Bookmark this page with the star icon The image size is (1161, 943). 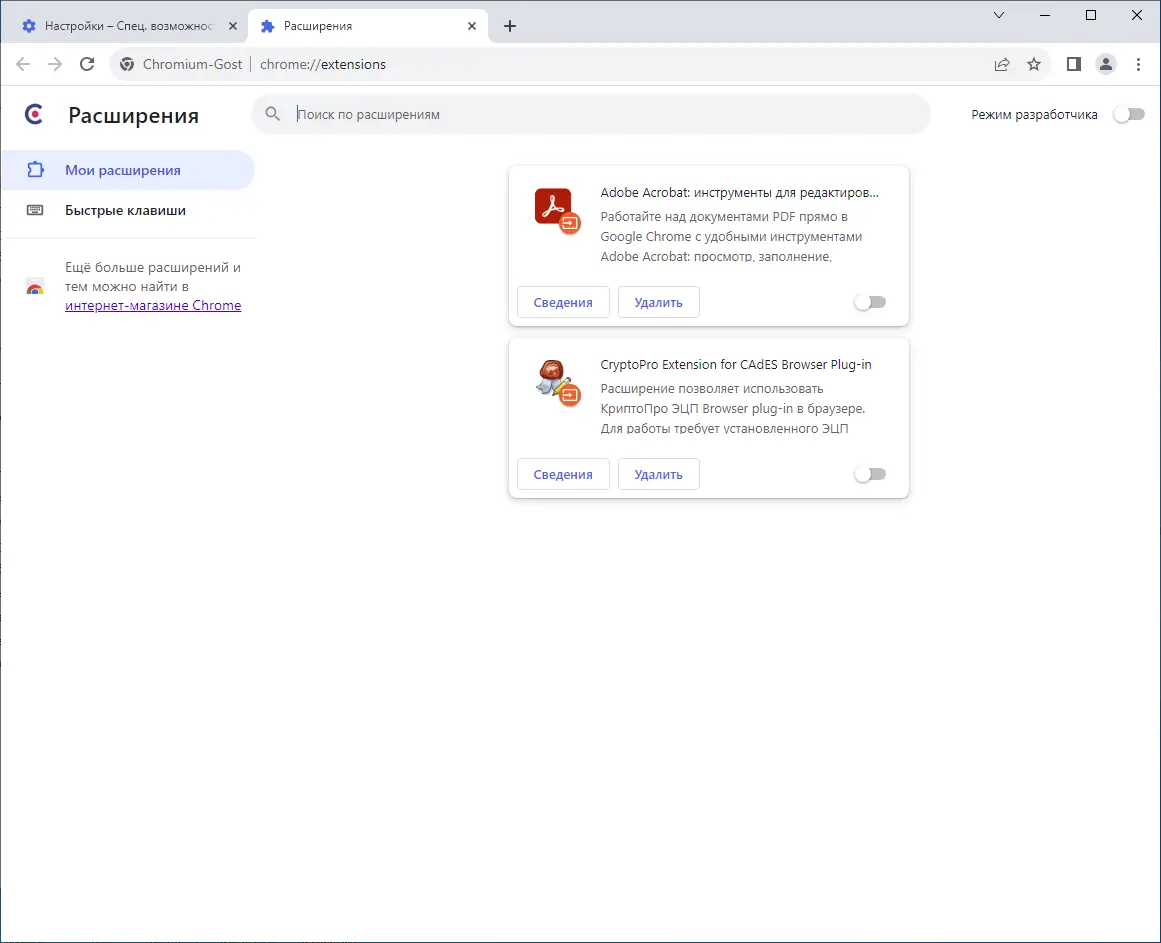(x=1034, y=64)
